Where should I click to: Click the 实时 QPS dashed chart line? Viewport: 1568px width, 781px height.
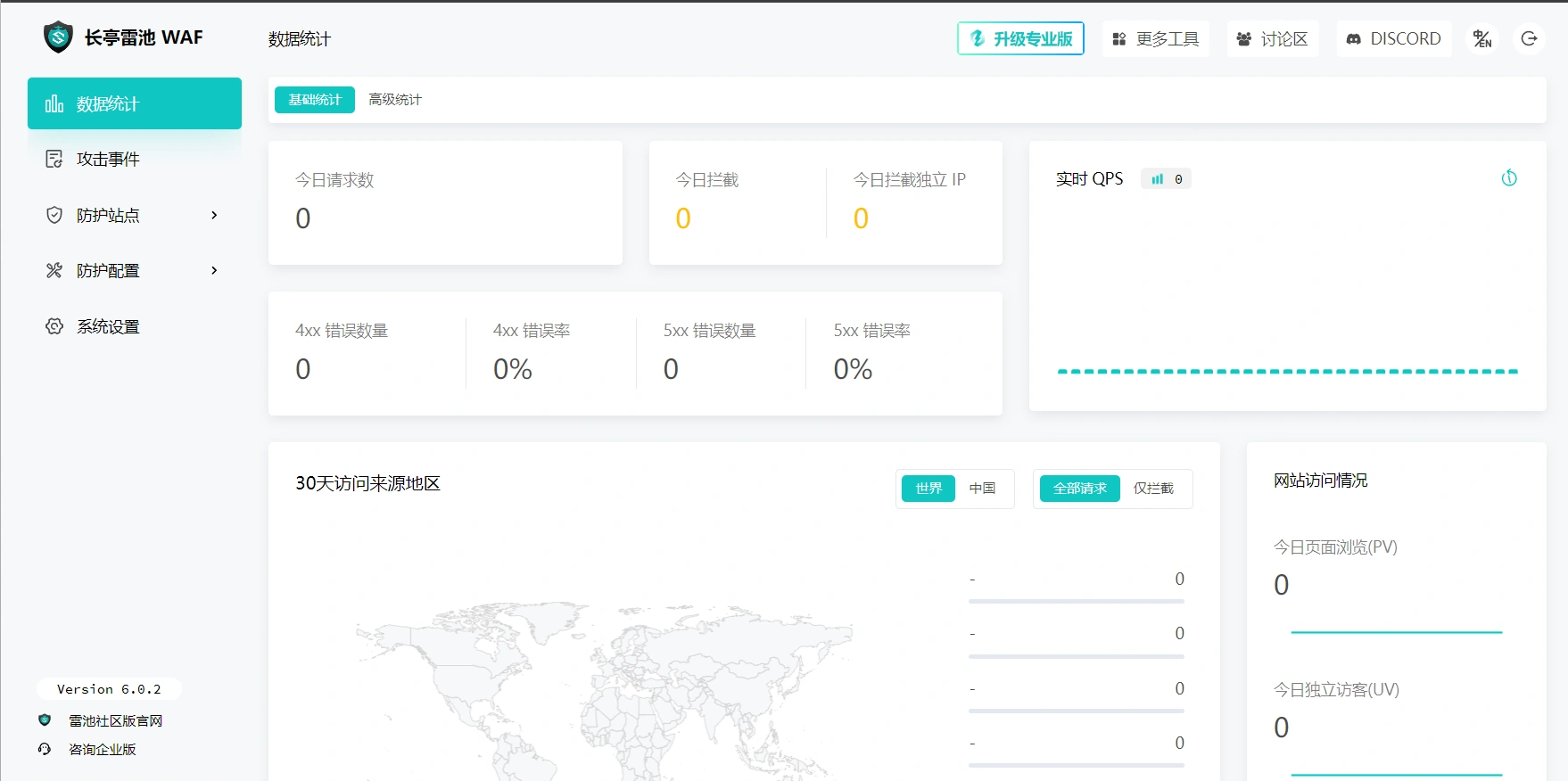click(1287, 371)
